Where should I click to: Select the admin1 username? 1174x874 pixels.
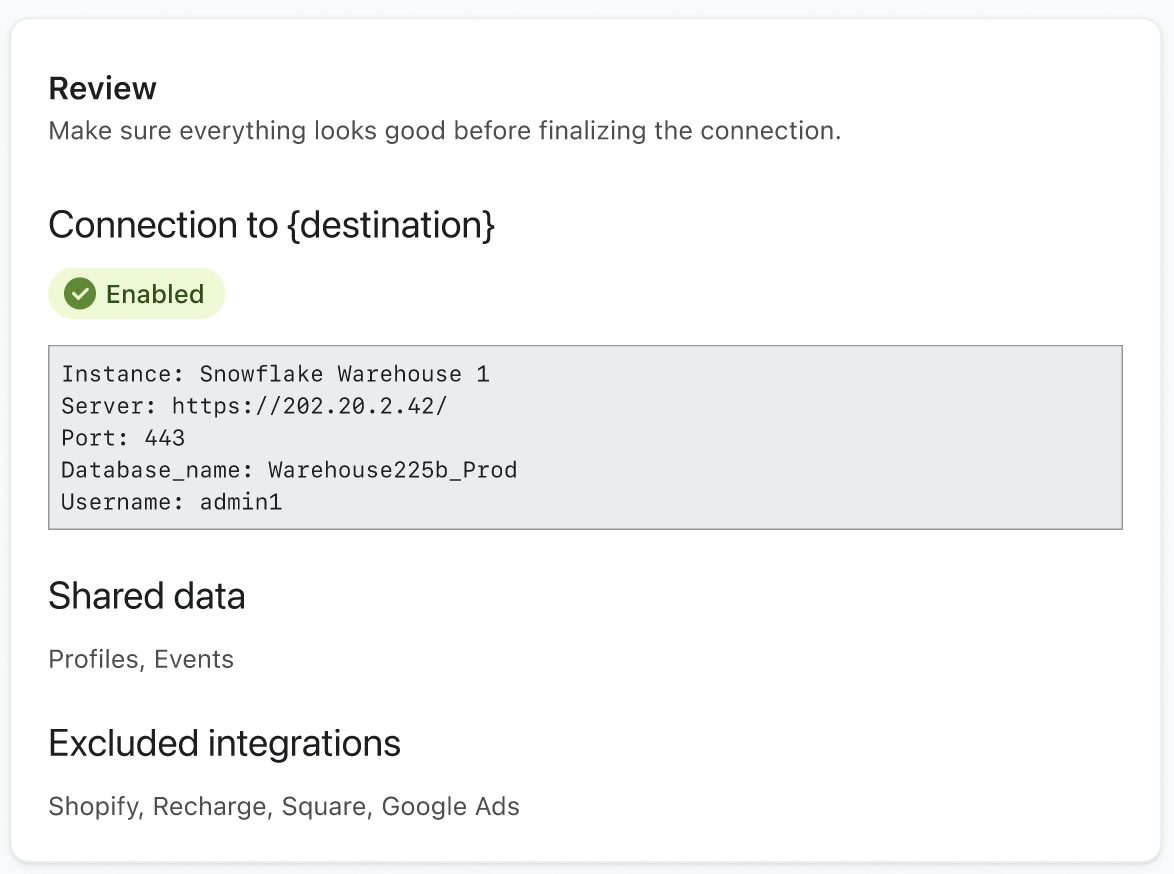243,501
